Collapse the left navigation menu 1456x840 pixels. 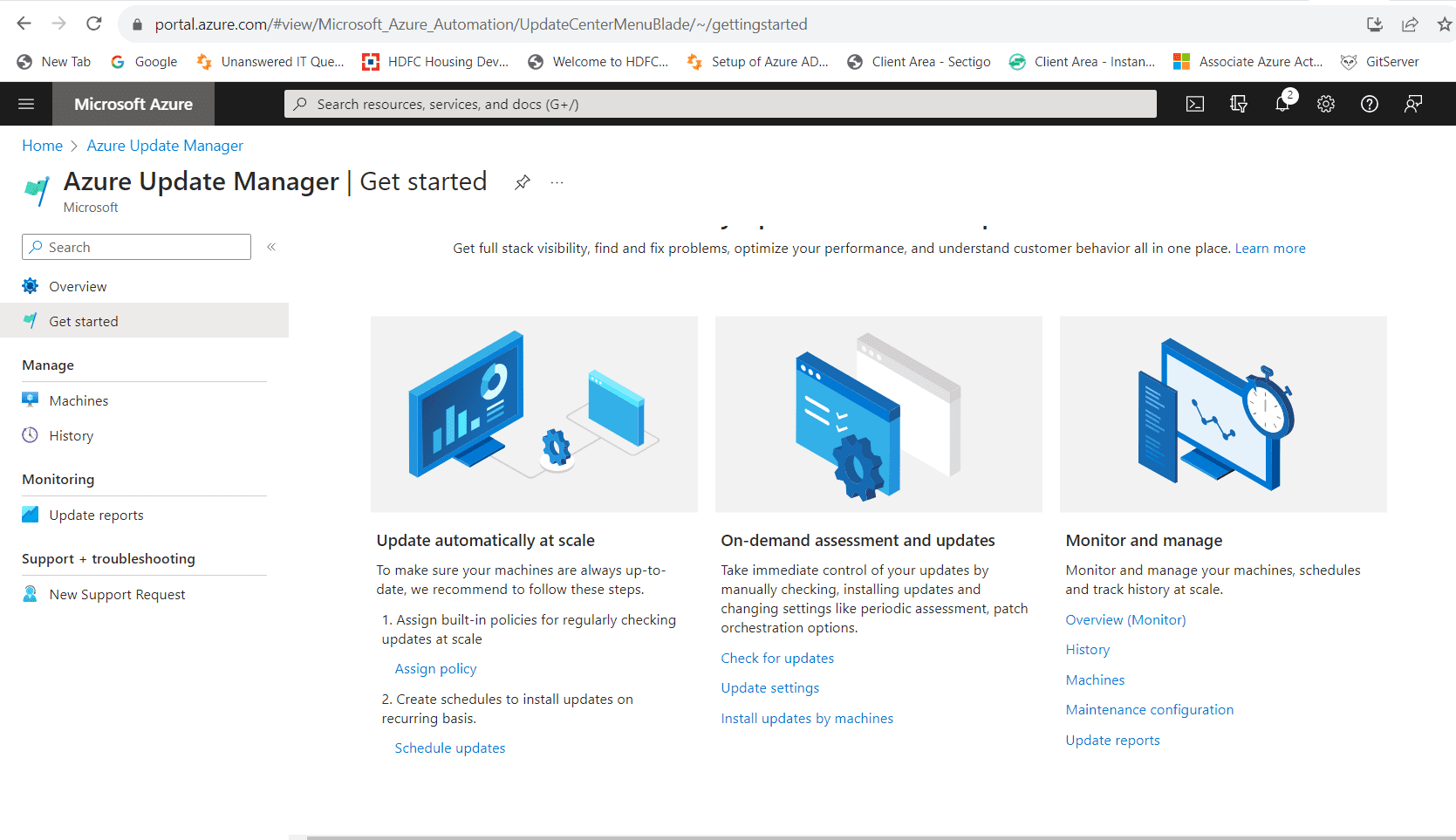point(271,247)
